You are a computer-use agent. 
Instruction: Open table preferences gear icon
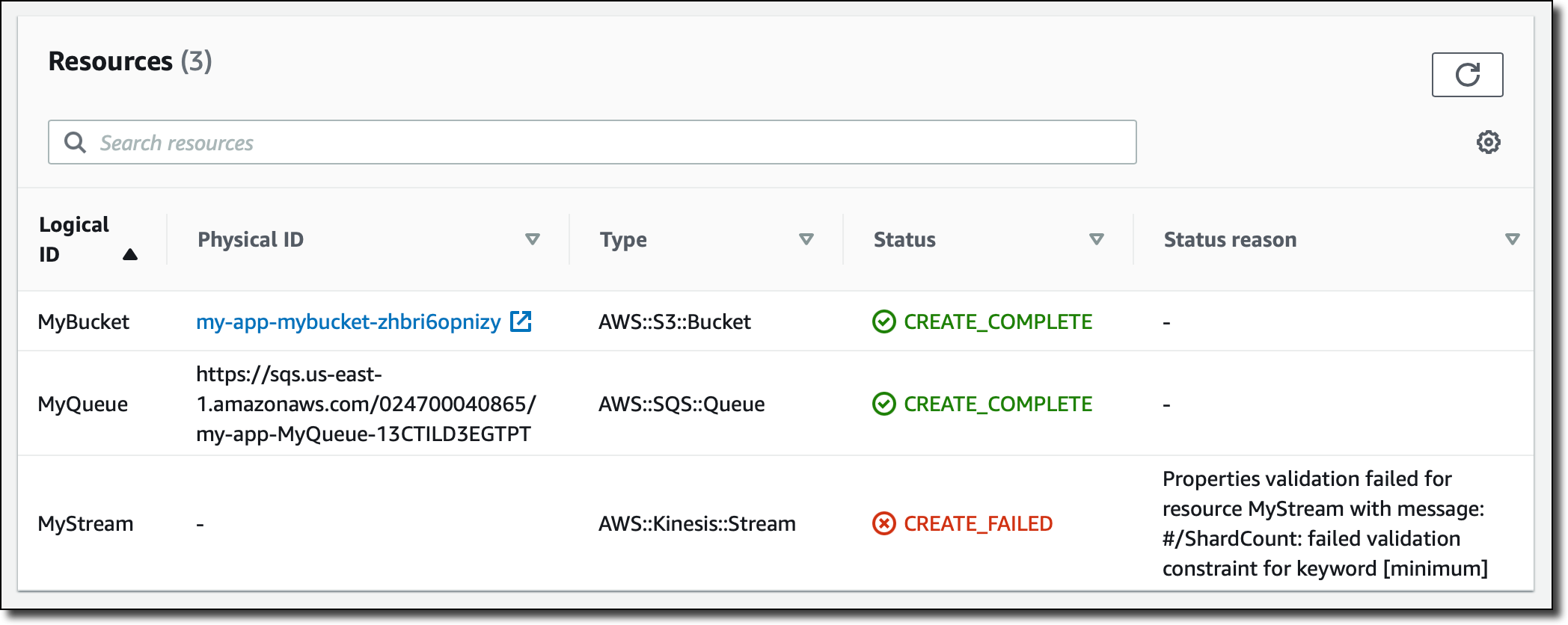tap(1488, 142)
